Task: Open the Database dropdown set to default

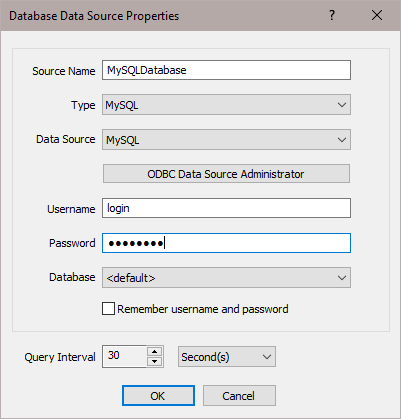Action: 226,277
